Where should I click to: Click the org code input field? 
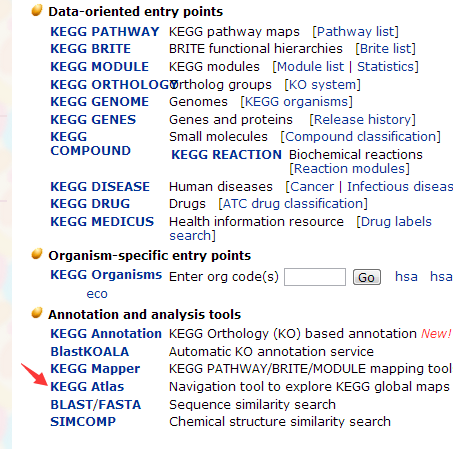pyautogui.click(x=315, y=277)
